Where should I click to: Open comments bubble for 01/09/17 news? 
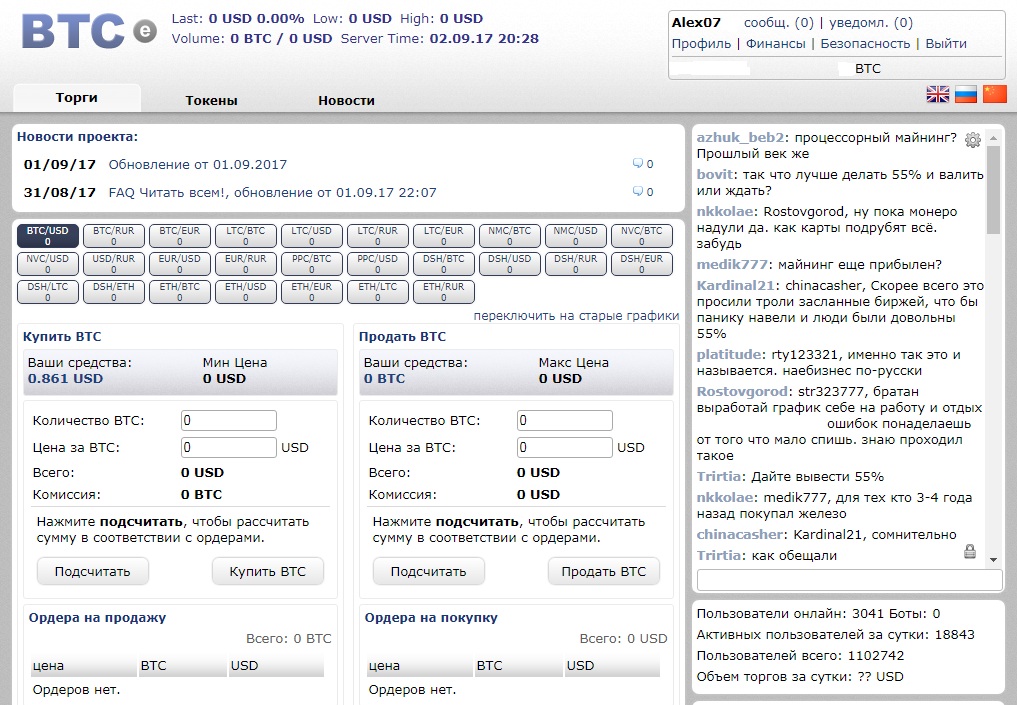click(x=638, y=163)
